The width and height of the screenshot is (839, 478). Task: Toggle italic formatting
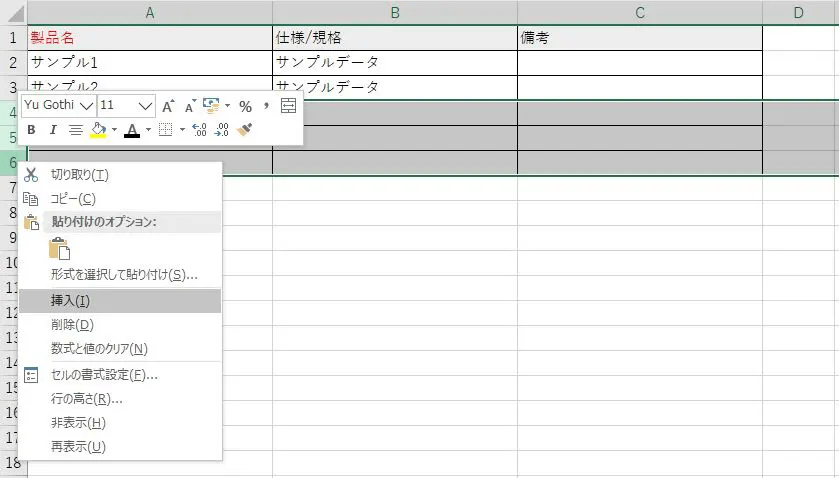[x=53, y=130]
